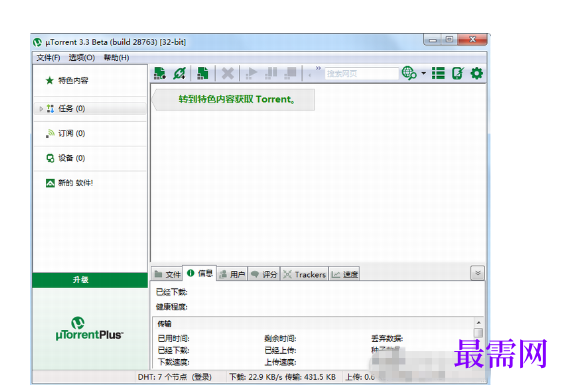566x385 pixels.
Task: Open the 帮助(H) menu
Action: click(x=116, y=58)
